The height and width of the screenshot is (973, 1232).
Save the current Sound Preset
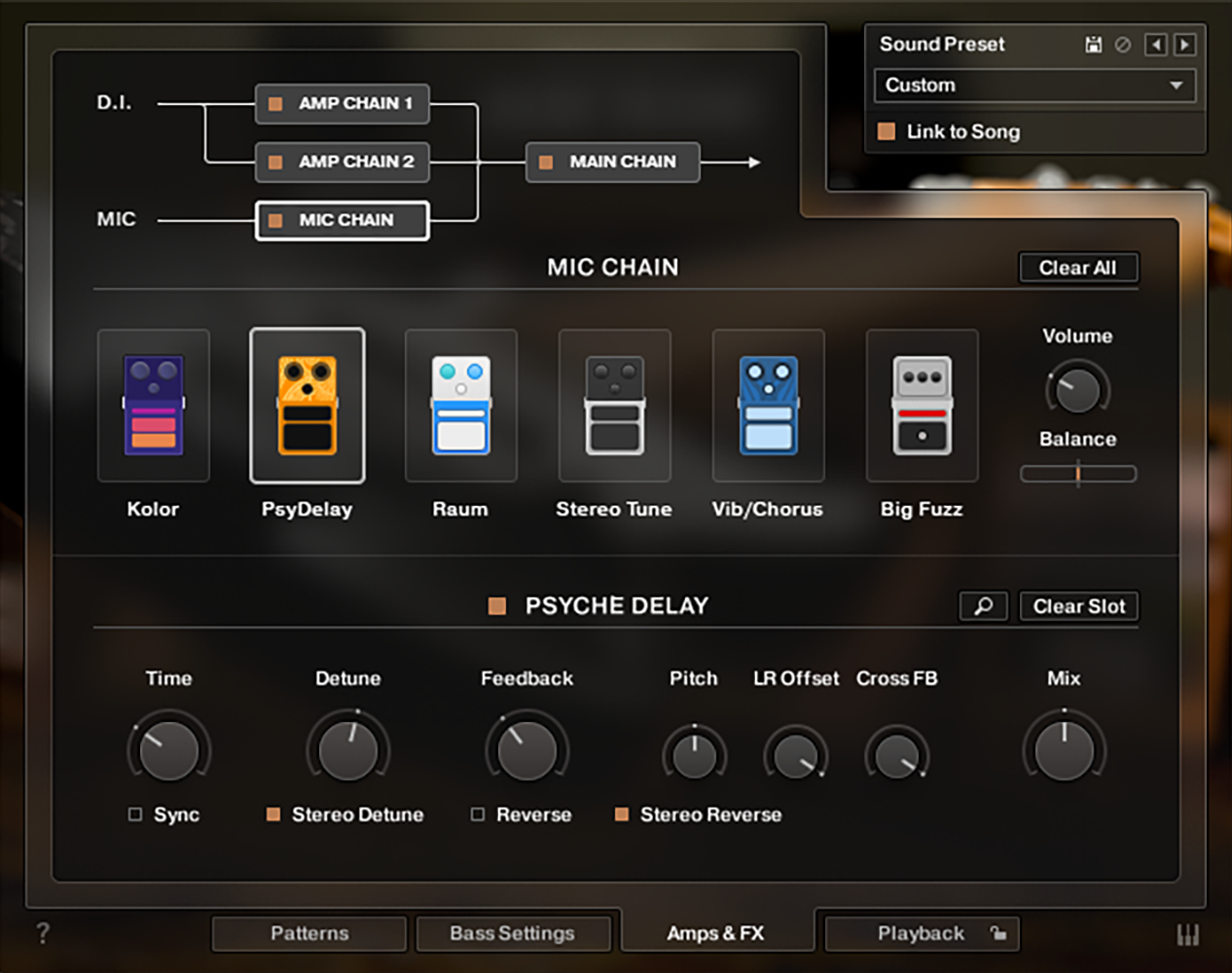tap(1092, 45)
